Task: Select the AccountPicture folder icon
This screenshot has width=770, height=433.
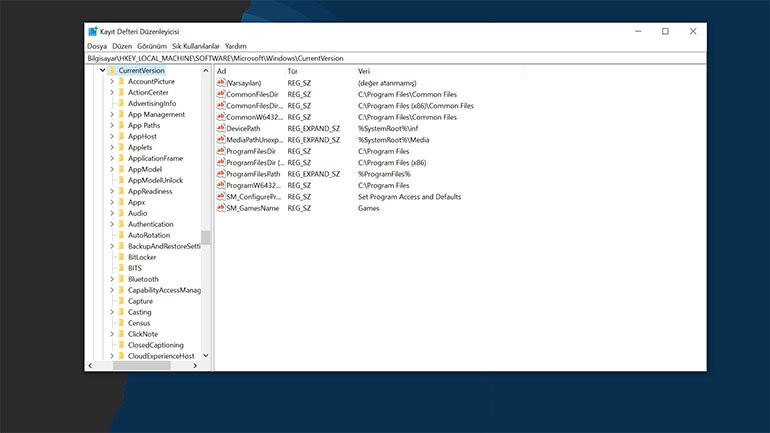Action: tap(120, 82)
